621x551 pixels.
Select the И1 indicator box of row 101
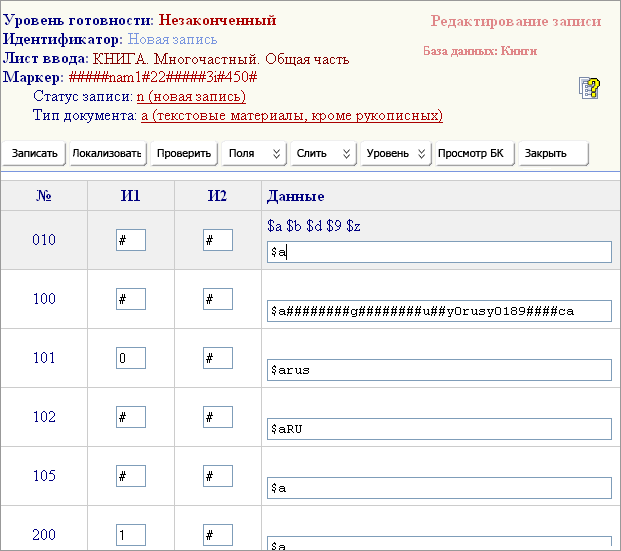pos(131,358)
